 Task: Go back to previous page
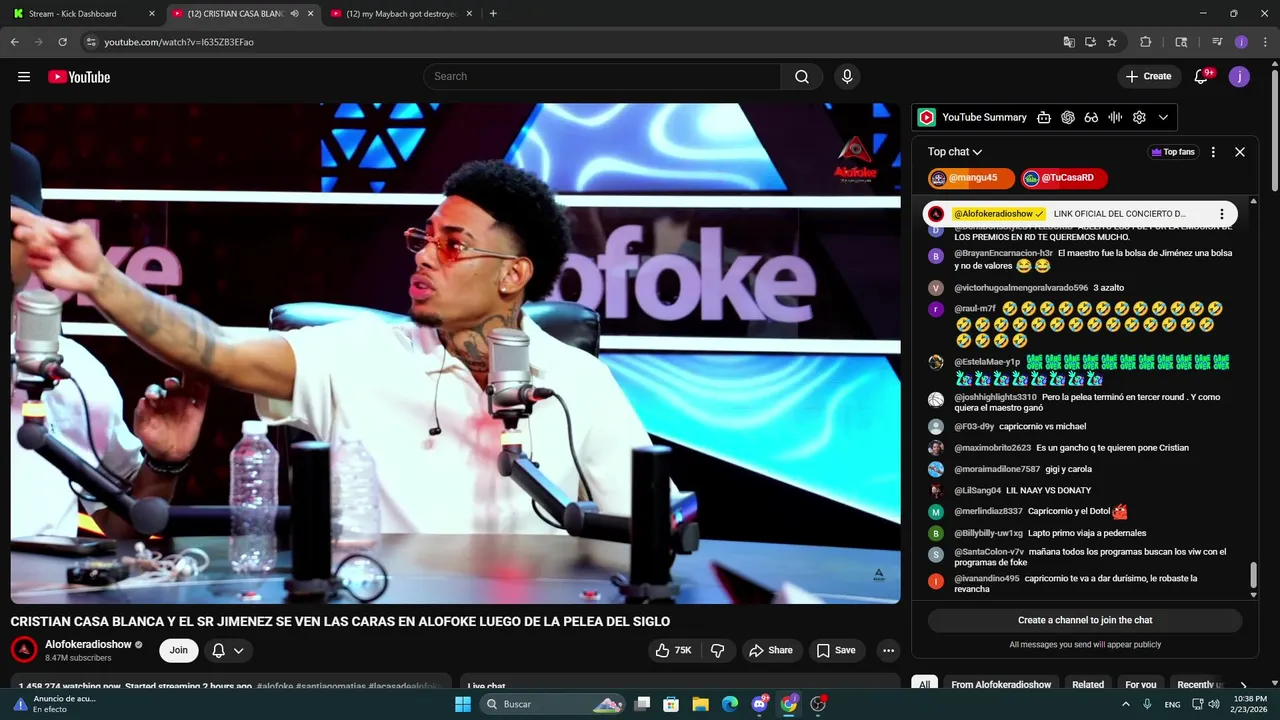(15, 42)
